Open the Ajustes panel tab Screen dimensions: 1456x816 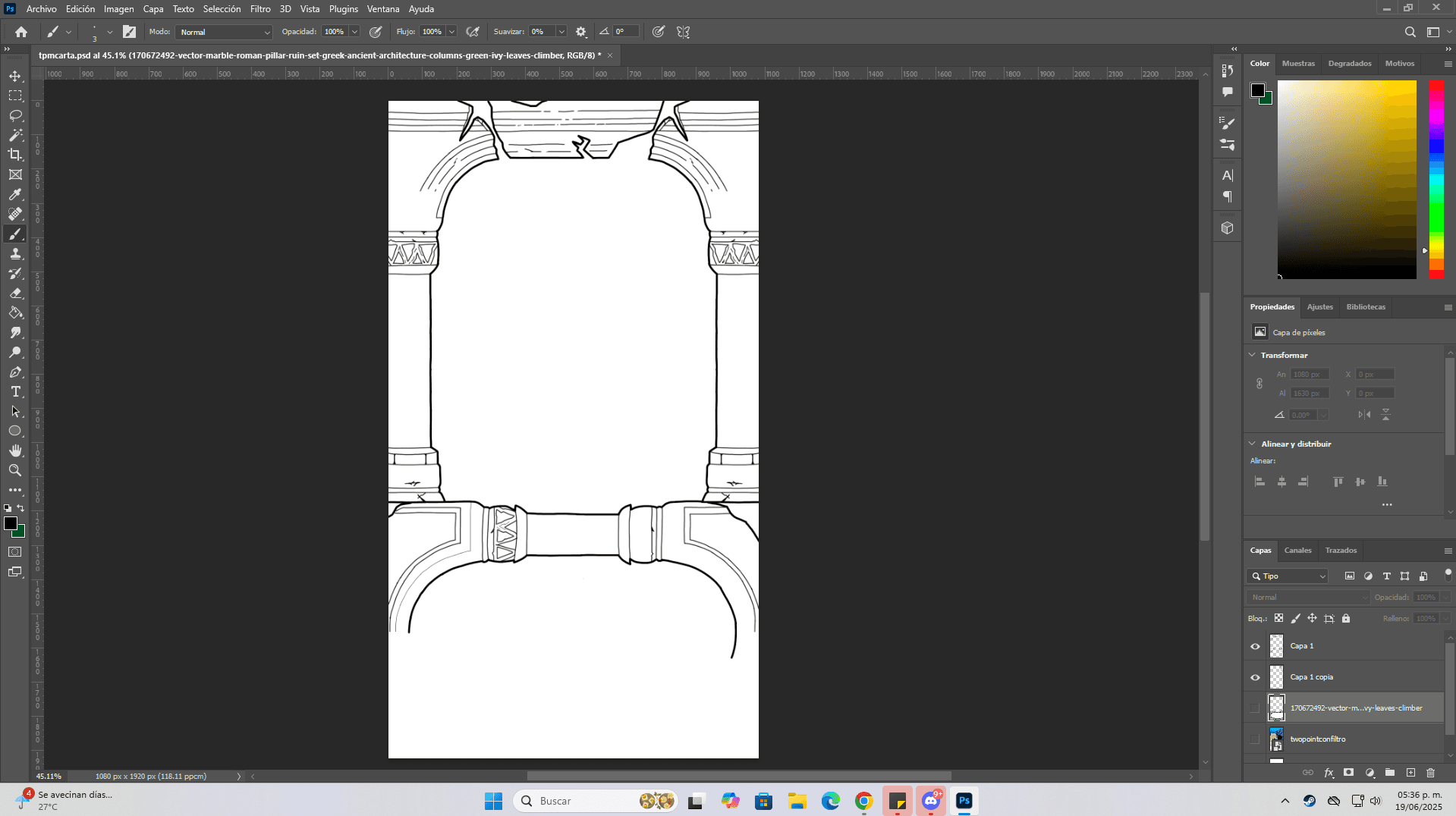[x=1319, y=307]
